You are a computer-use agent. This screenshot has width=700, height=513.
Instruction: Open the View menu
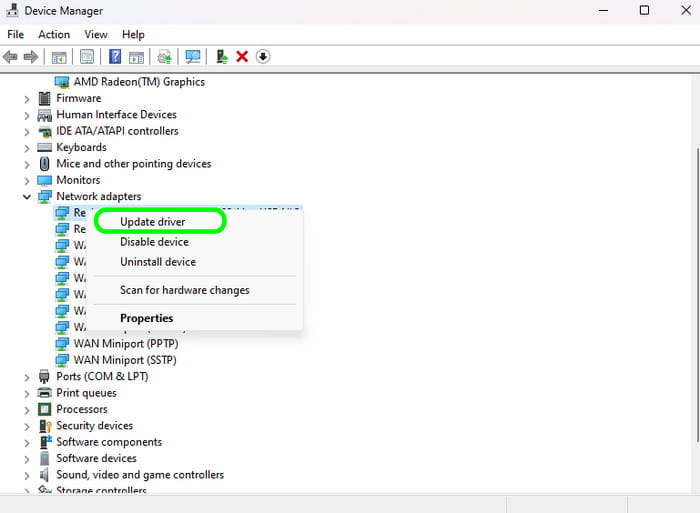[96, 34]
